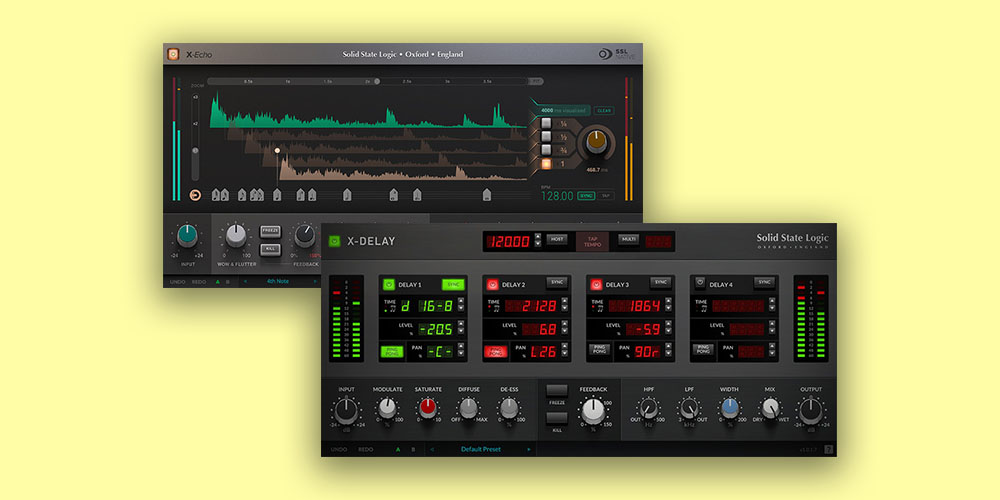Enable the Delay 4 power icon
The image size is (1000, 500).
coord(700,284)
